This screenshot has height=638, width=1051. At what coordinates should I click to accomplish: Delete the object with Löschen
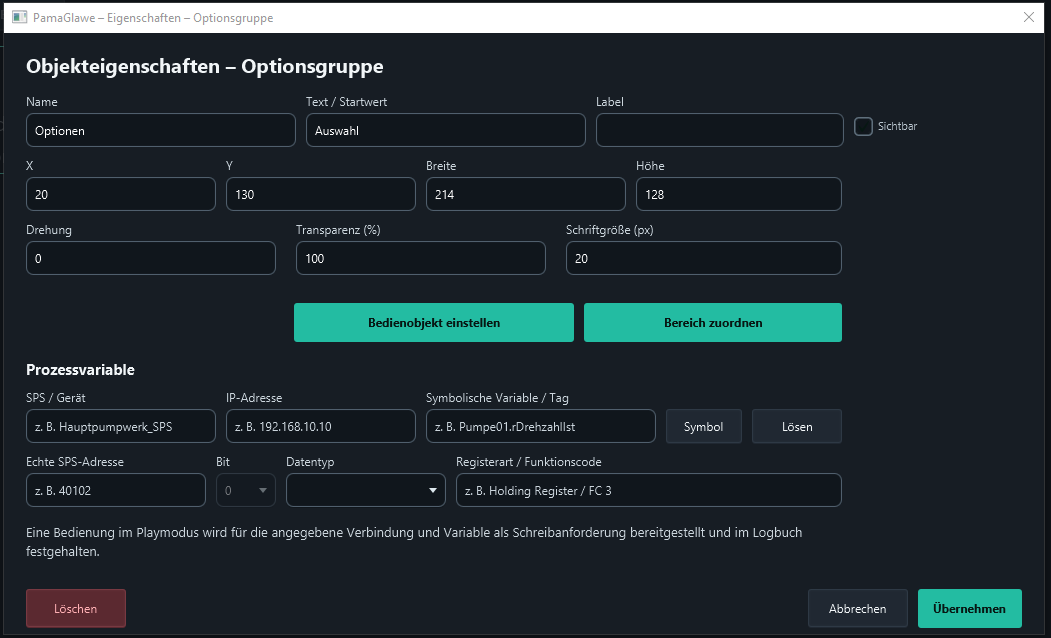(x=76, y=609)
